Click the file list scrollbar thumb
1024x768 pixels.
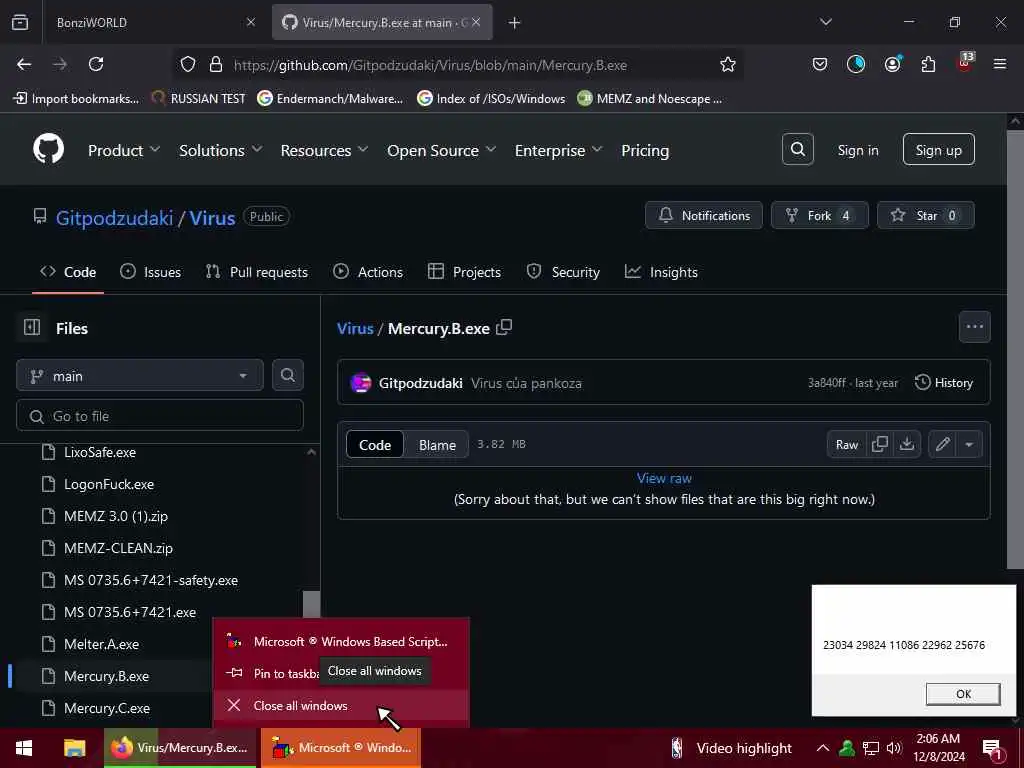coord(312,604)
